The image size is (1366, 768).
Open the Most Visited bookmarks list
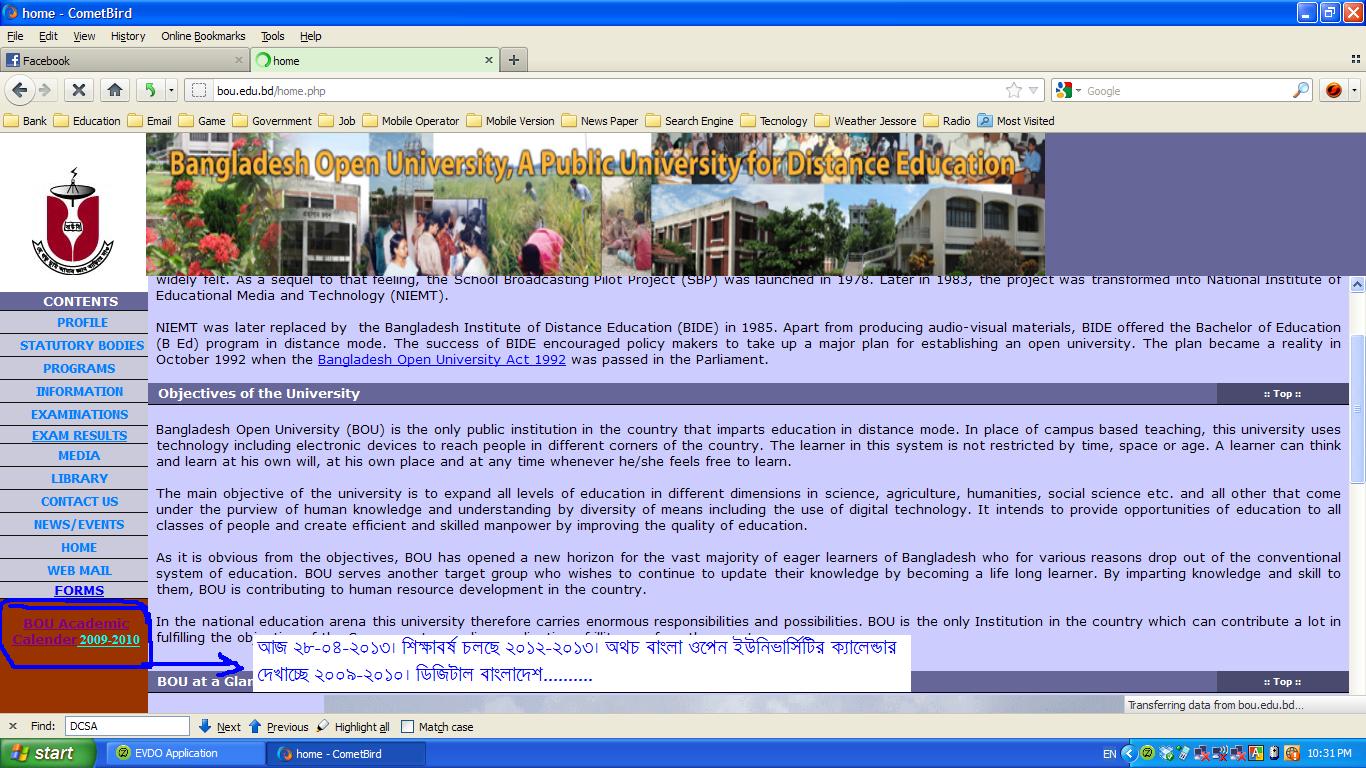[x=1016, y=121]
